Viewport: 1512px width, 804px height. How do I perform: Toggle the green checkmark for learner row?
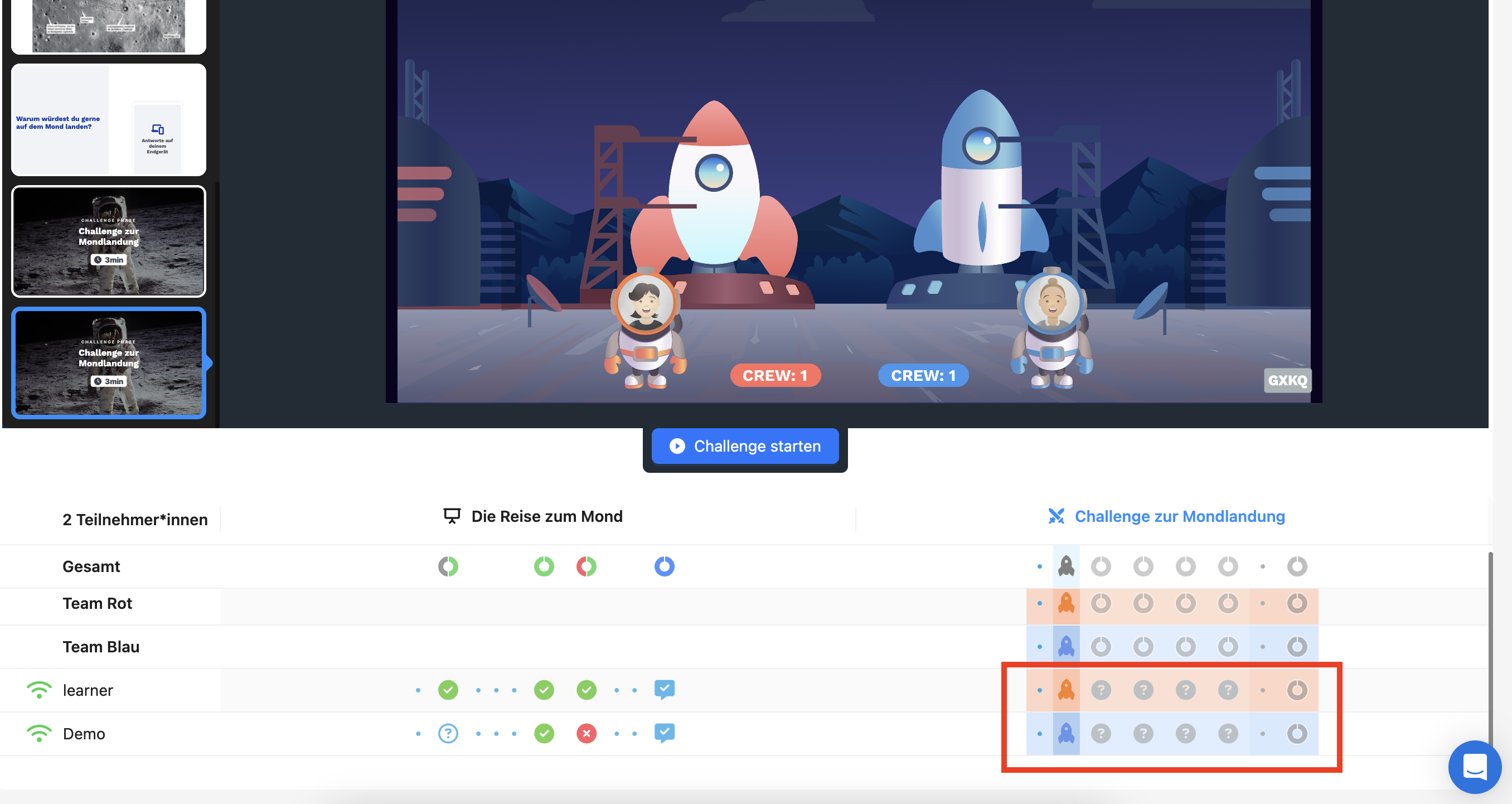pos(448,689)
